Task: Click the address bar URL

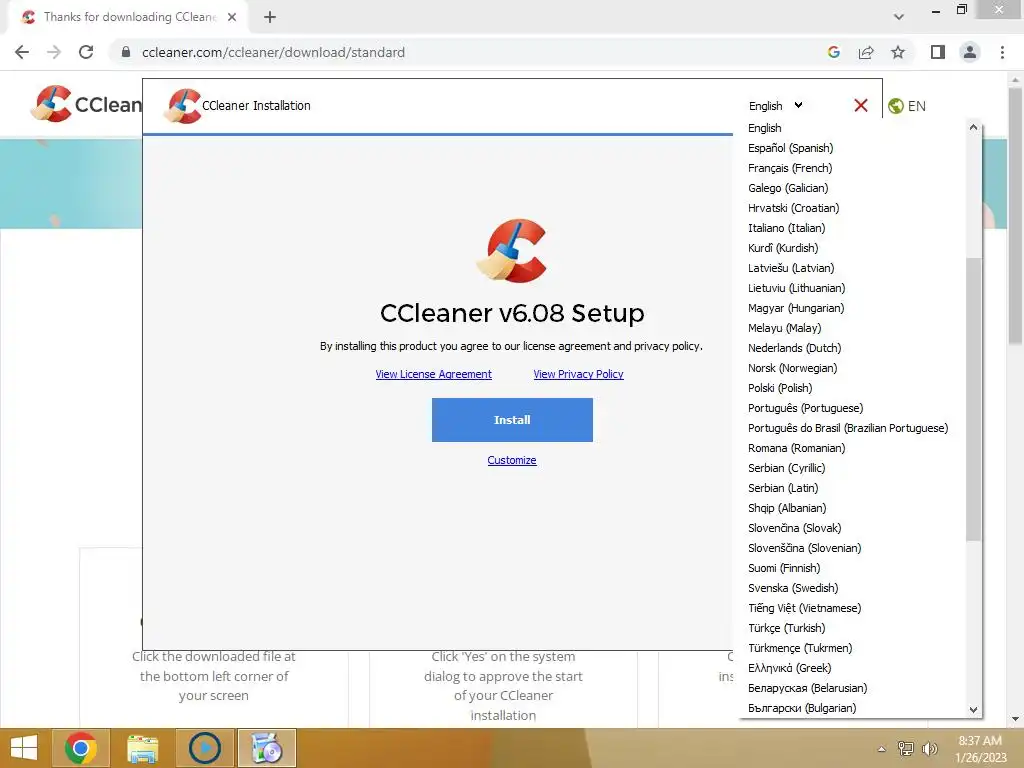Action: pos(274,52)
